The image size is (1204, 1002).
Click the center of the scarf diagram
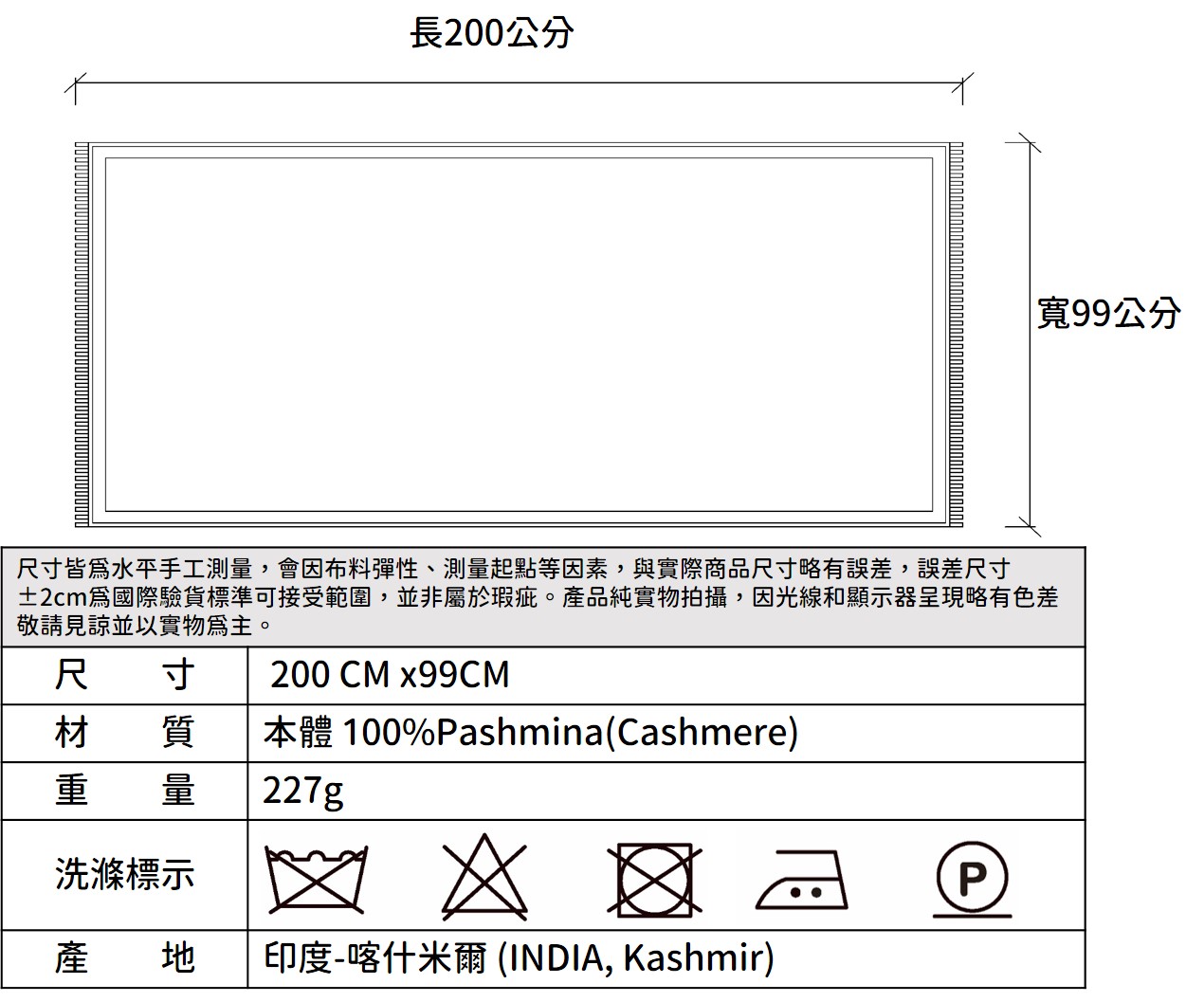tap(519, 335)
